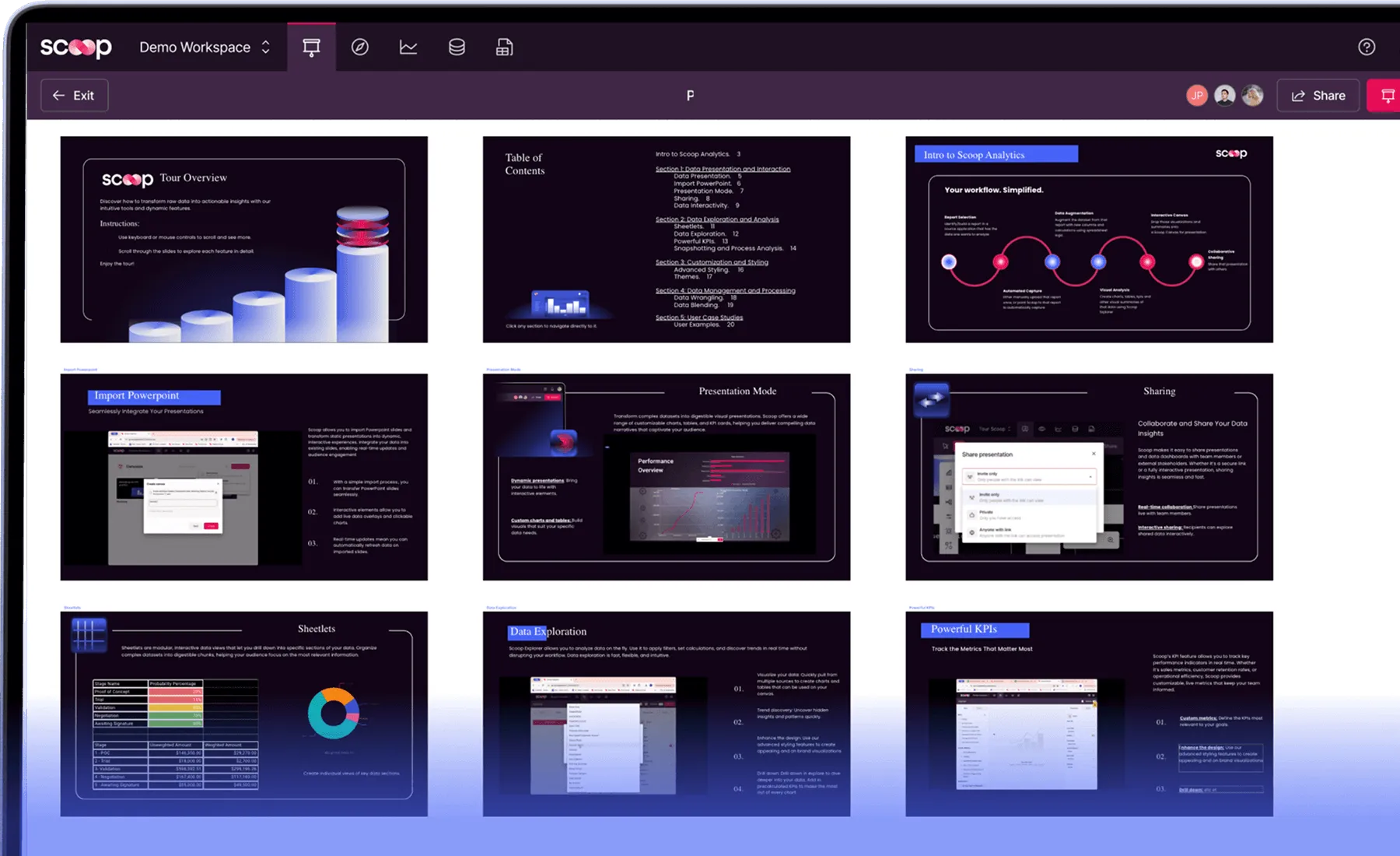Click the Scoop logo in the header
1400x856 pixels.
point(75,47)
